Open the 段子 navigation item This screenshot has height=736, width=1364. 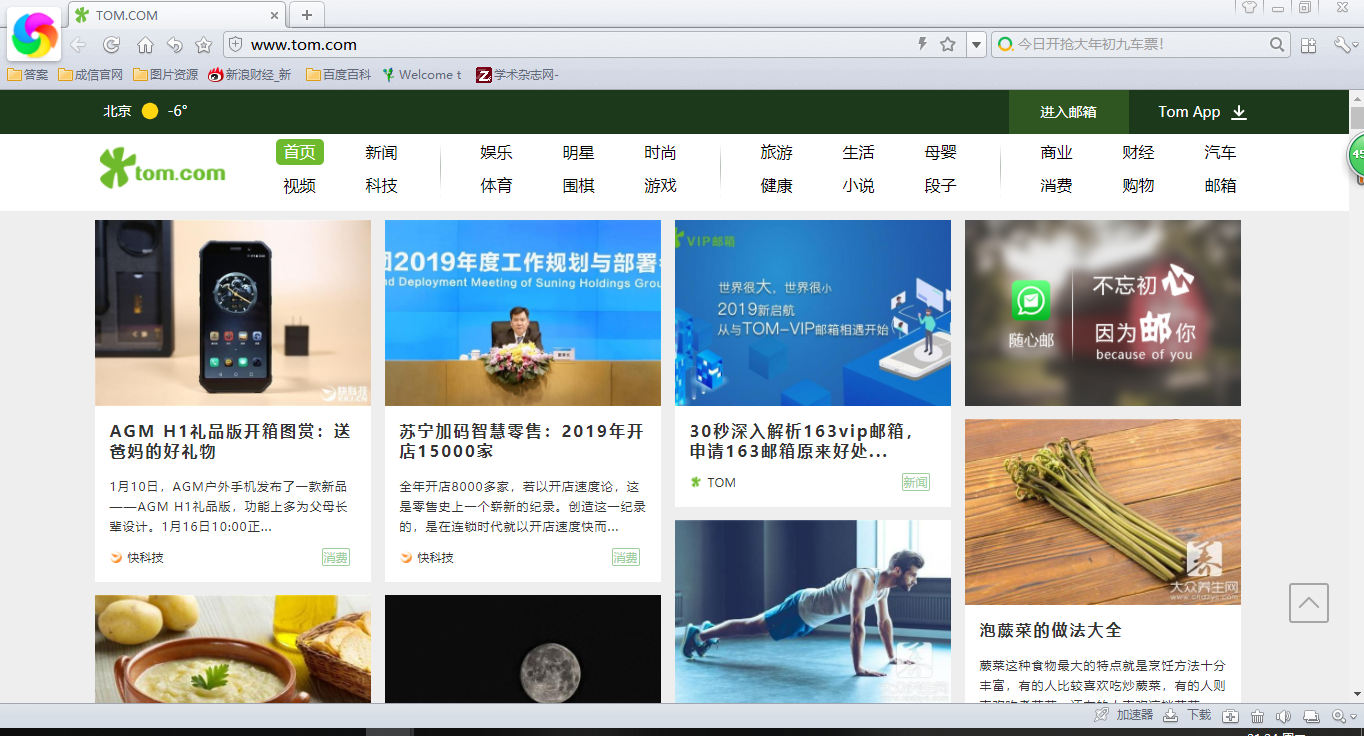(x=940, y=185)
